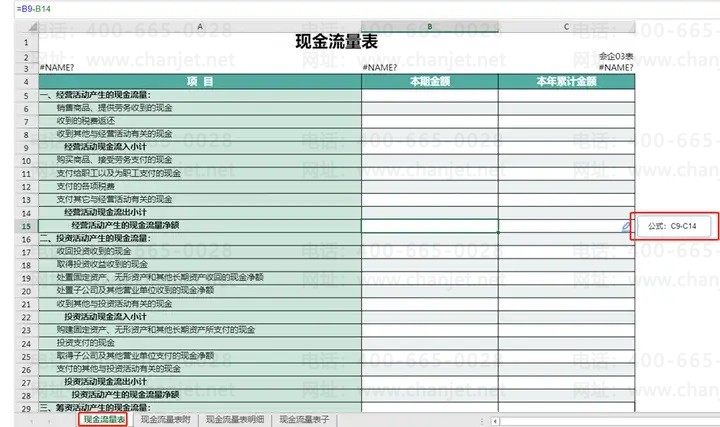Click cell 三、筹资活动产生的现金流量：
The width and height of the screenshot is (720, 427).
click(x=200, y=408)
